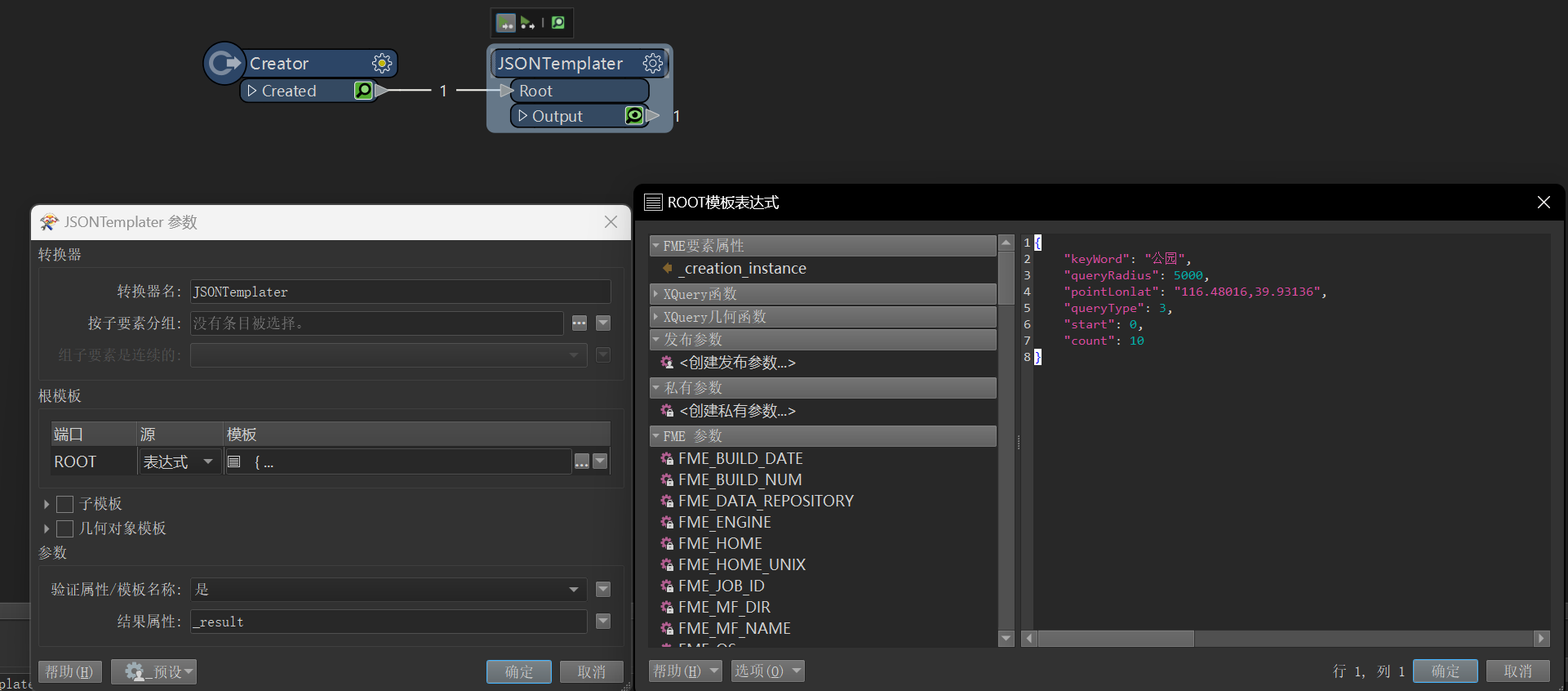Click 确定 in ROOT template editor
The image size is (1568, 691).
tap(1446, 671)
